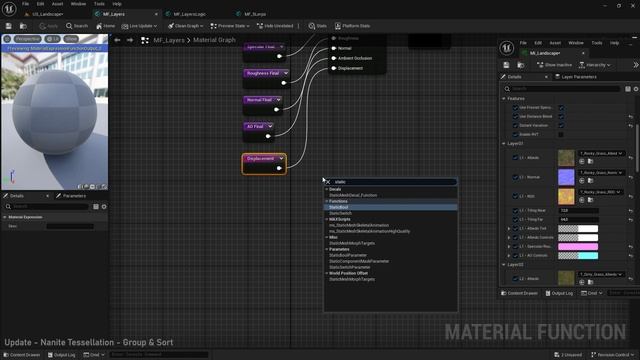The image size is (640, 360).
Task: Switch to the left Parameters tab
Action: coord(71,196)
